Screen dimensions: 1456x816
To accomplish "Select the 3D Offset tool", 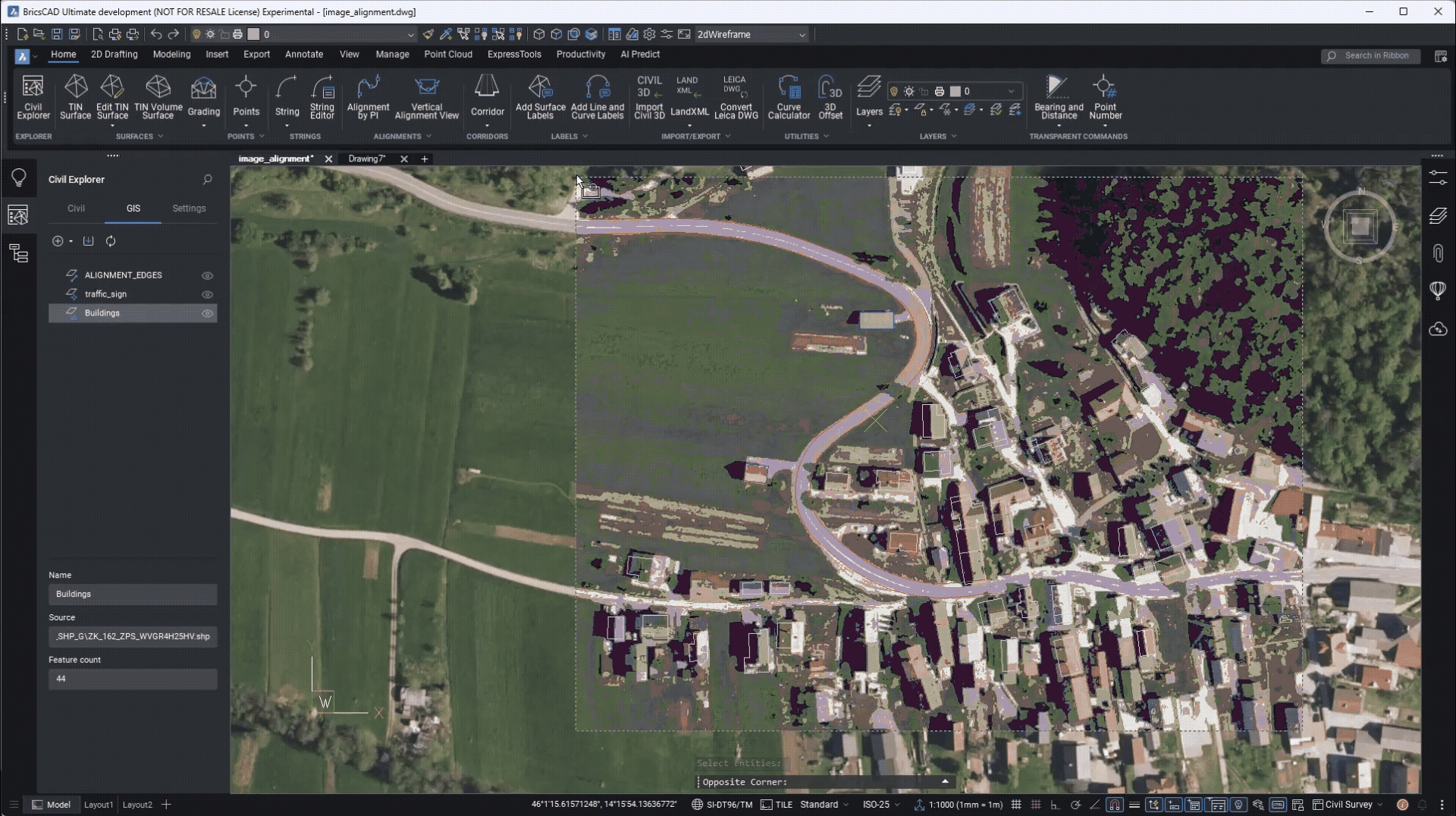I will click(x=830, y=97).
